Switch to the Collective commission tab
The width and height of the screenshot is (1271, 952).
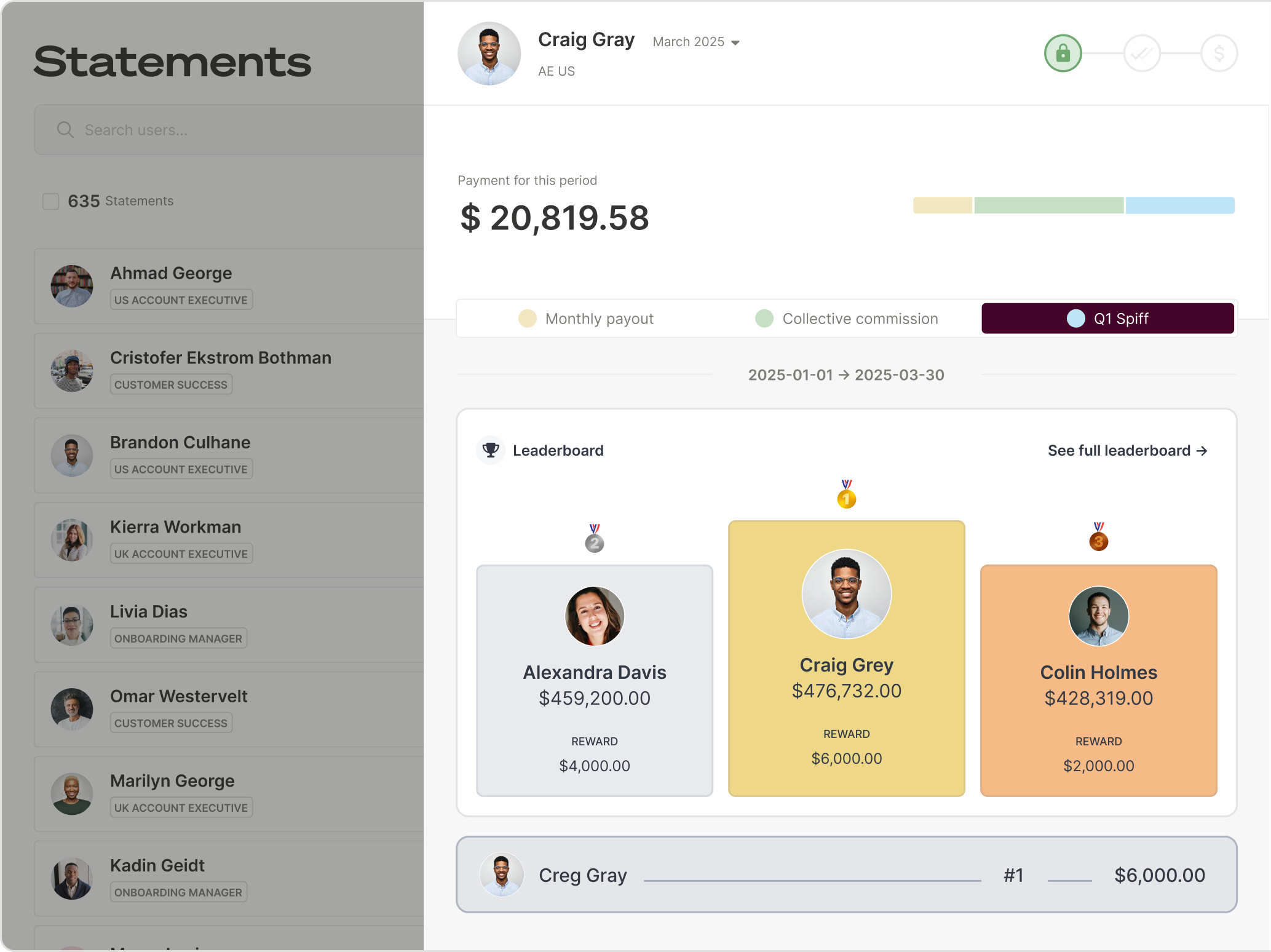(846, 319)
